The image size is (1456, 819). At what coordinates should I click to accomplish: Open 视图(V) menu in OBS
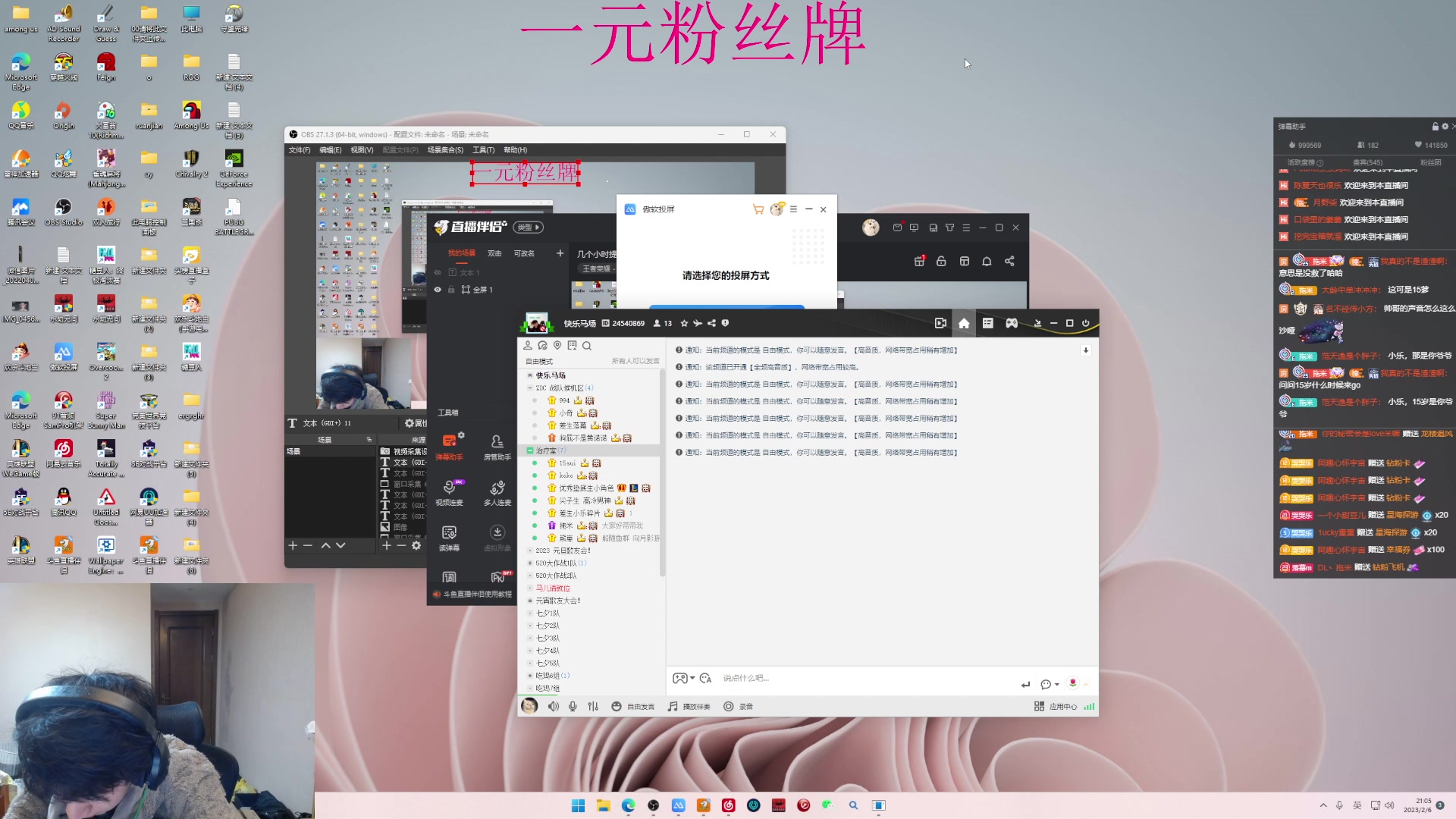tap(362, 150)
